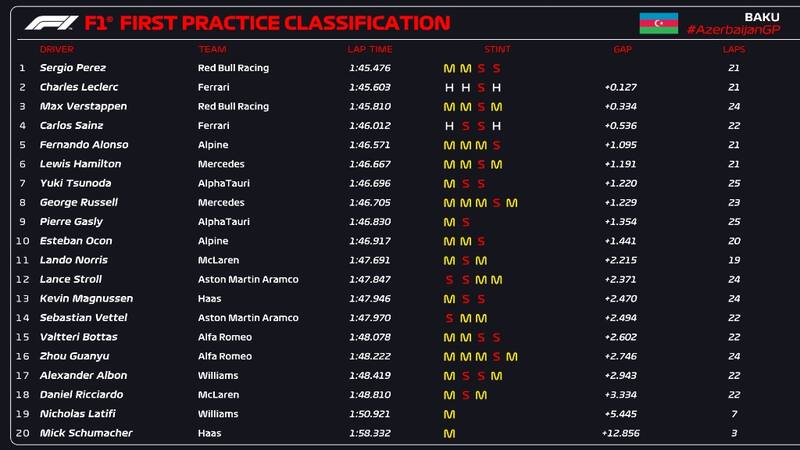The height and width of the screenshot is (450, 800).
Task: Click Mick Schumacher's medium tyre icon
Action: coord(449,433)
